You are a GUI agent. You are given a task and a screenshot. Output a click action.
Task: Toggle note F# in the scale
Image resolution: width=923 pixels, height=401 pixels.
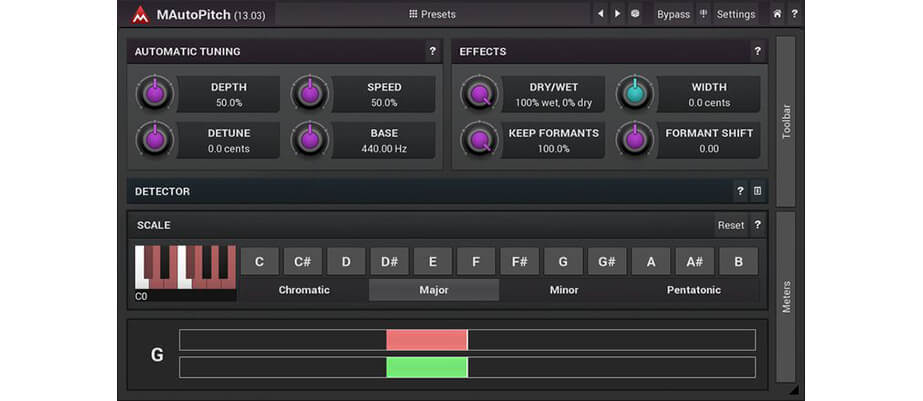pos(519,261)
